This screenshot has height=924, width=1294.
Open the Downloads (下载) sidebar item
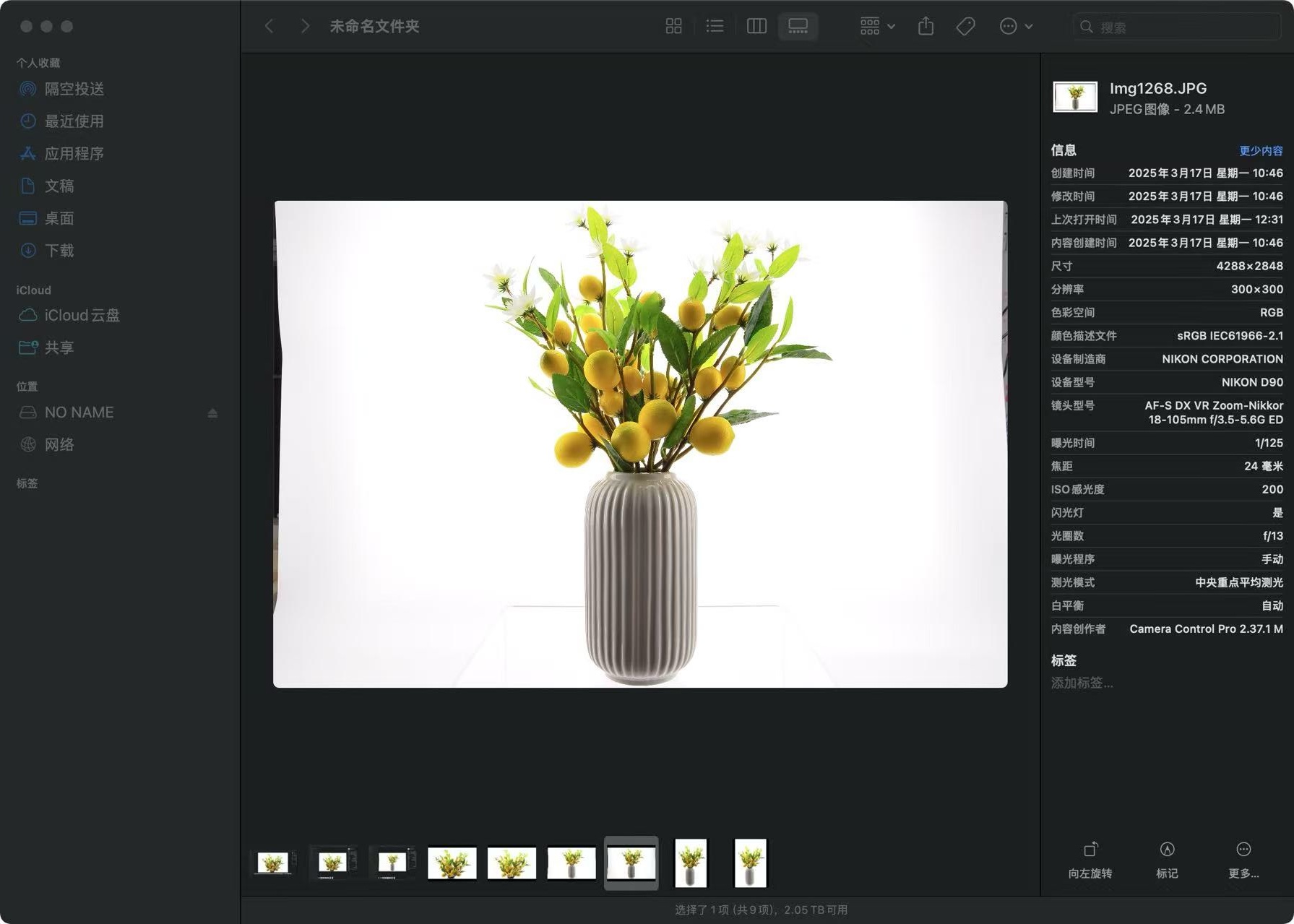point(59,251)
